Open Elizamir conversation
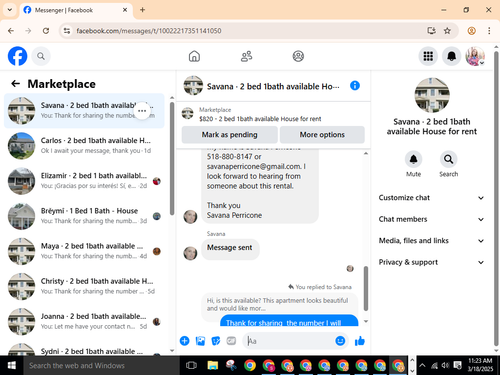500x375 pixels. 84,181
